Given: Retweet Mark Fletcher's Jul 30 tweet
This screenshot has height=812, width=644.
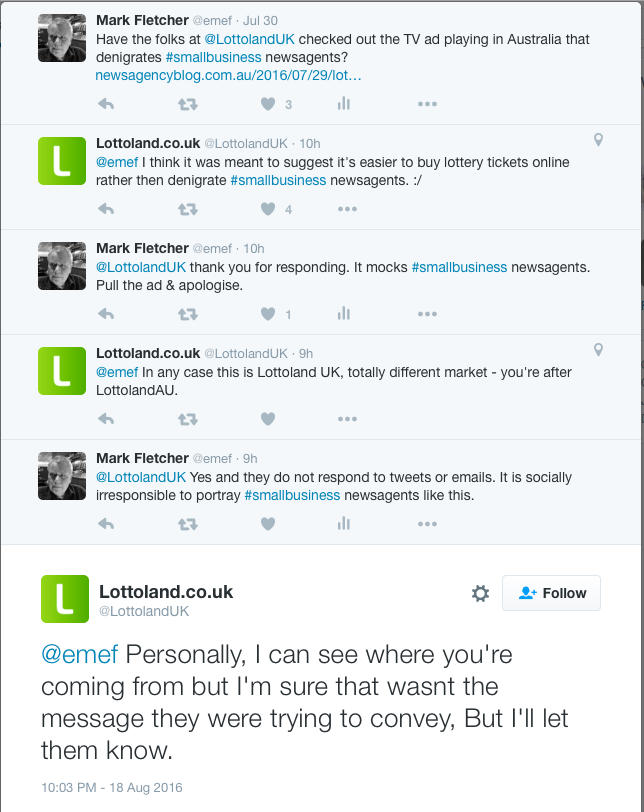Looking at the screenshot, I should [x=187, y=104].
